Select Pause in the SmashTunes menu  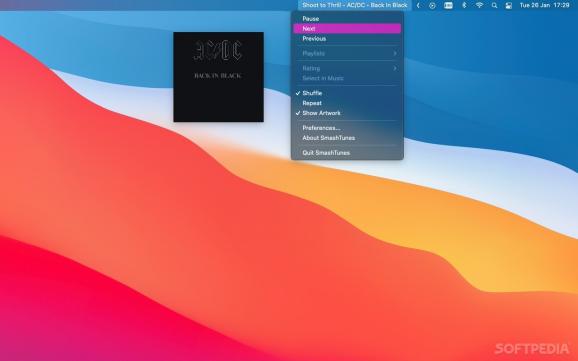(347, 18)
